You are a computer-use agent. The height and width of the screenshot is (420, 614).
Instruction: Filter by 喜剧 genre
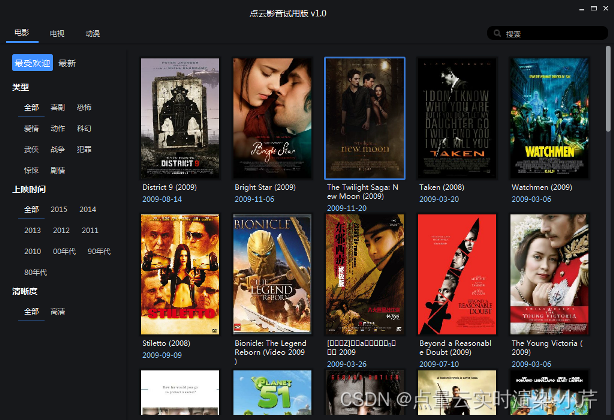(58, 107)
